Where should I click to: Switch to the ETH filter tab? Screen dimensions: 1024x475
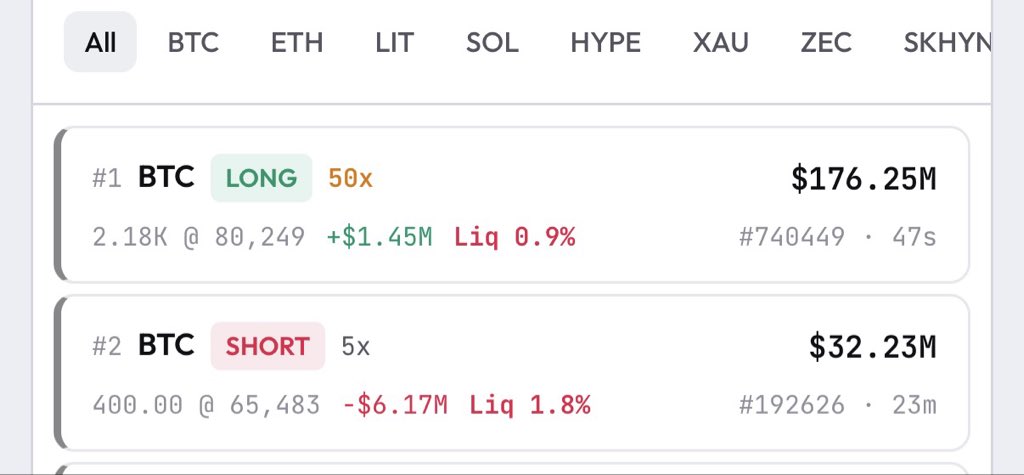pos(297,42)
